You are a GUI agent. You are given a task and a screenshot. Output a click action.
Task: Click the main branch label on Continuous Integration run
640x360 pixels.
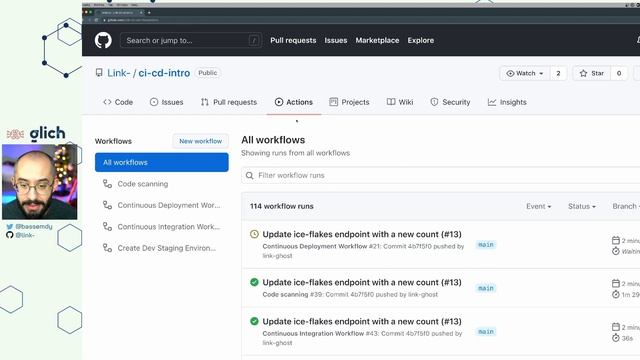(x=486, y=332)
